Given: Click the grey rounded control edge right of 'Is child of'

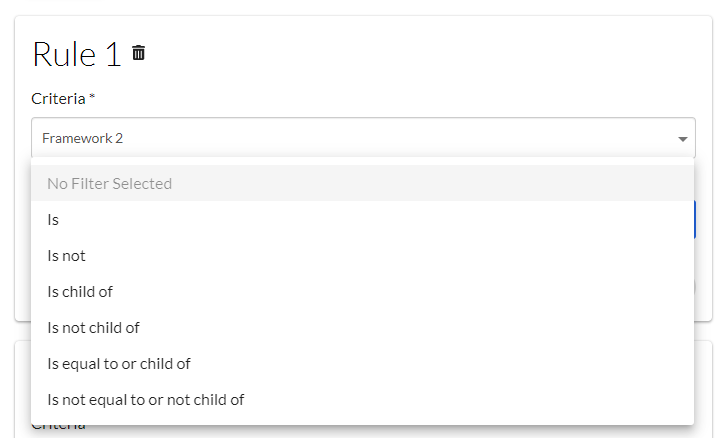Looking at the screenshot, I should tap(695, 289).
